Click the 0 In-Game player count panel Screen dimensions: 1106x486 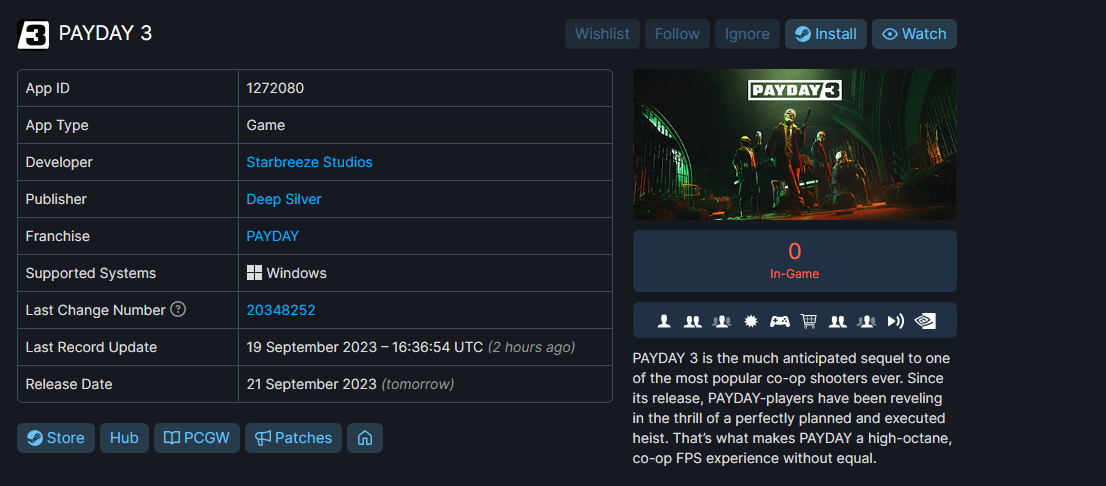pyautogui.click(x=795, y=261)
